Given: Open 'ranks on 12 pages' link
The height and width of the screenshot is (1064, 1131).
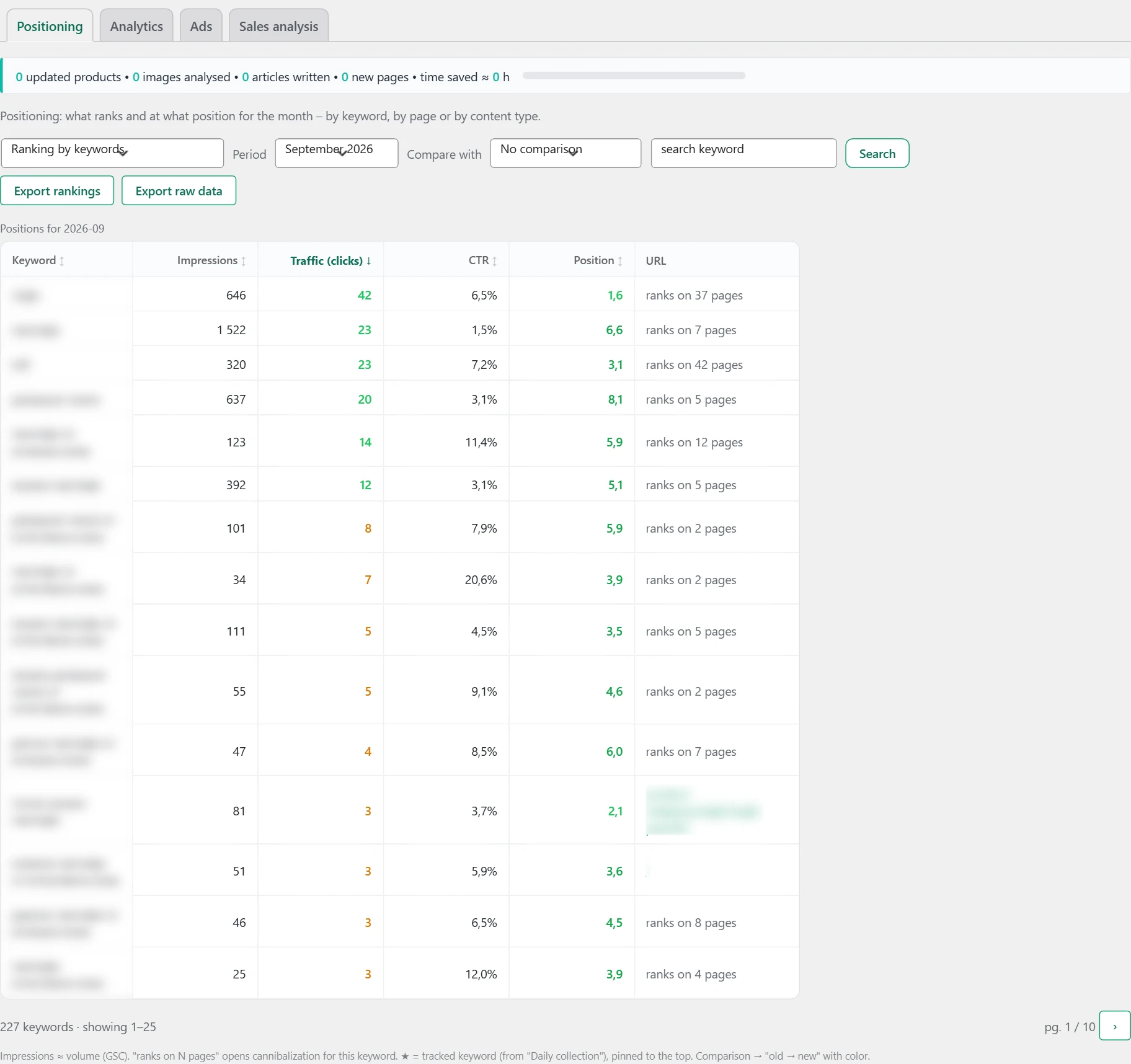Looking at the screenshot, I should (x=694, y=442).
